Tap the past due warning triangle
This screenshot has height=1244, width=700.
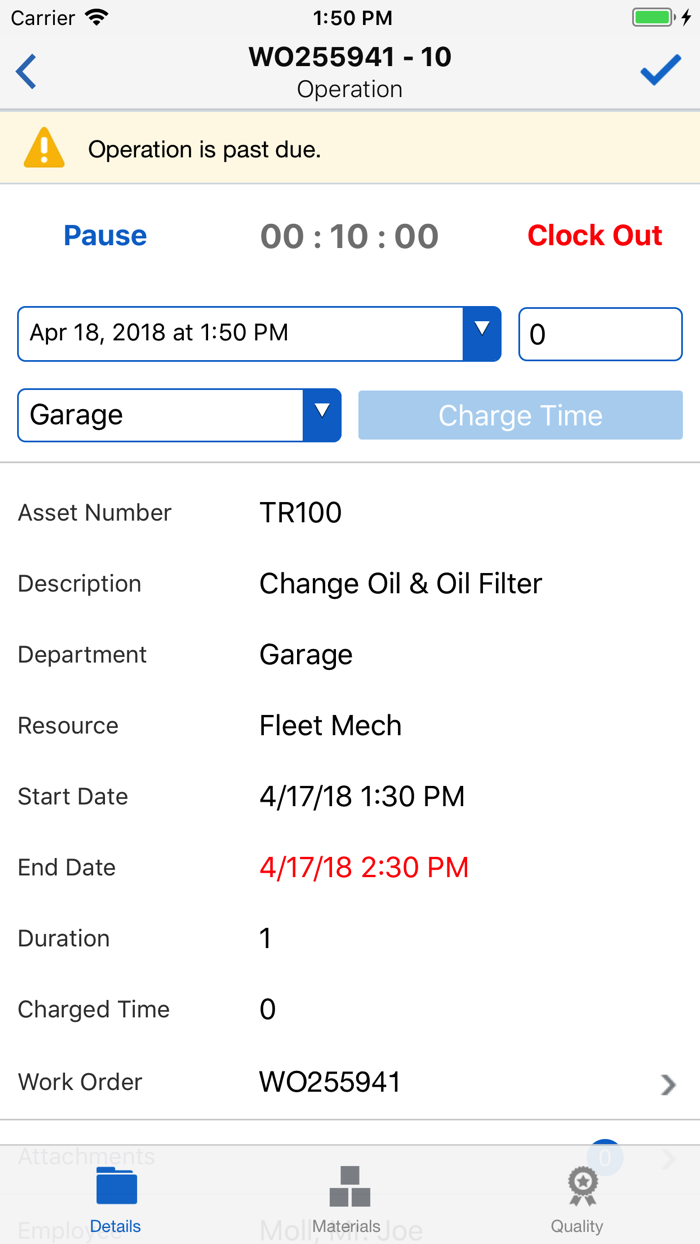[43, 147]
